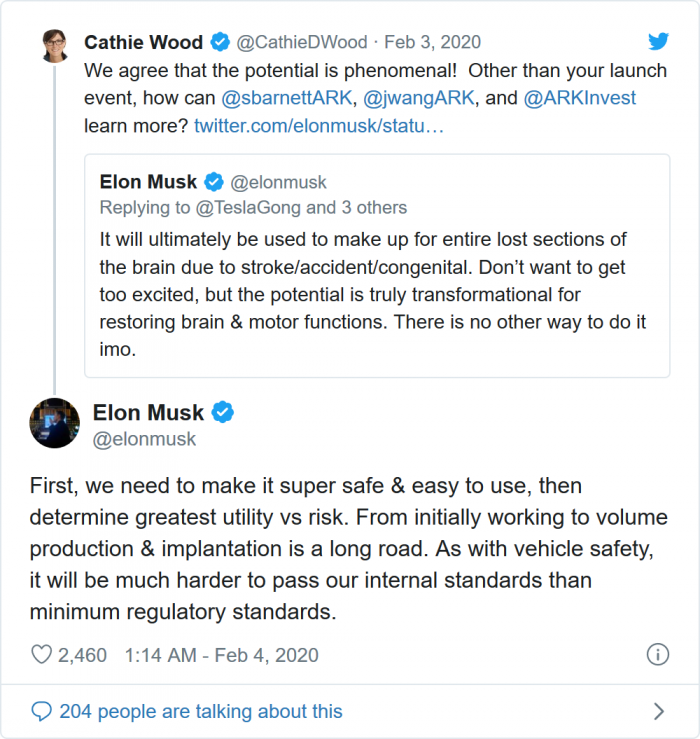
Task: Click the verified badge beside the large Elon Musk name
Action: (222, 412)
